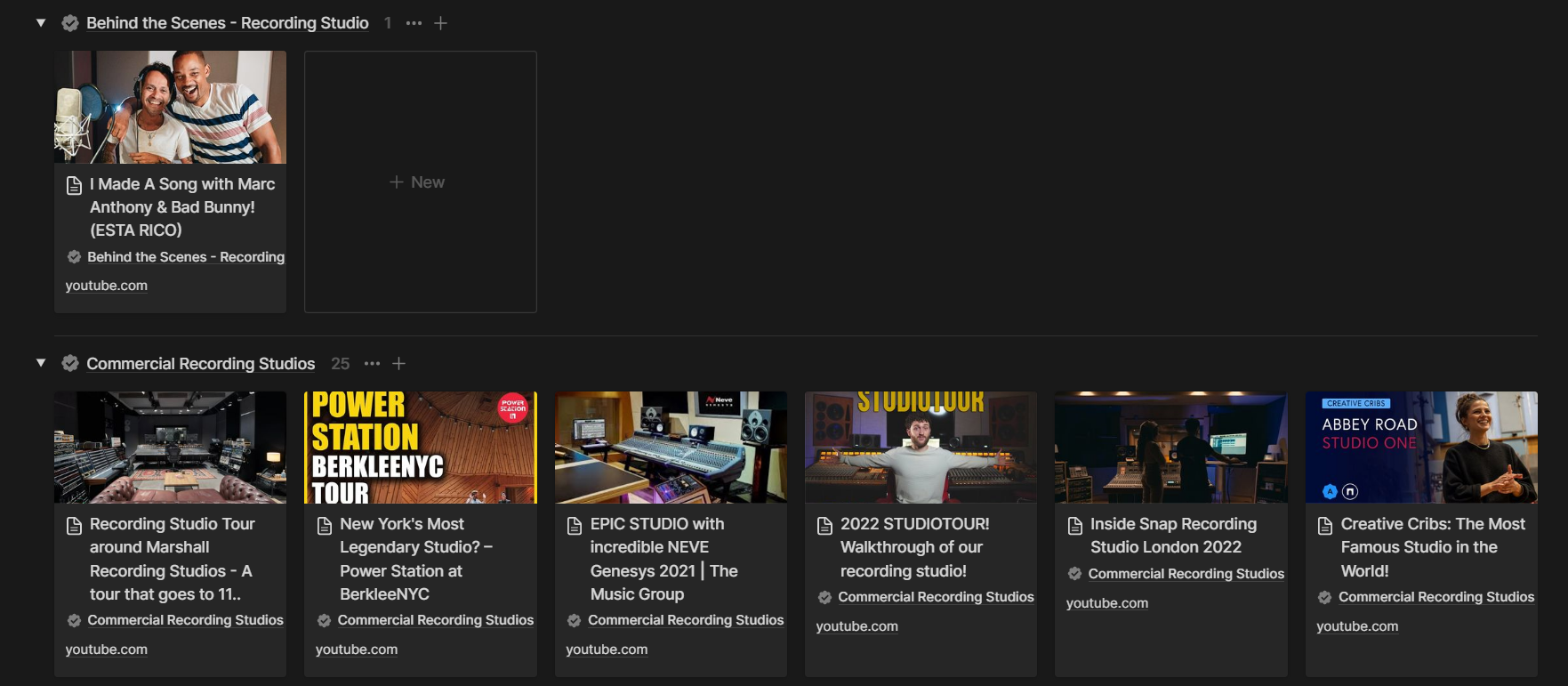Screen dimensions: 1568x686
Task: Open youtube.com link on I Made A Song card
Action: pyautogui.click(x=107, y=286)
